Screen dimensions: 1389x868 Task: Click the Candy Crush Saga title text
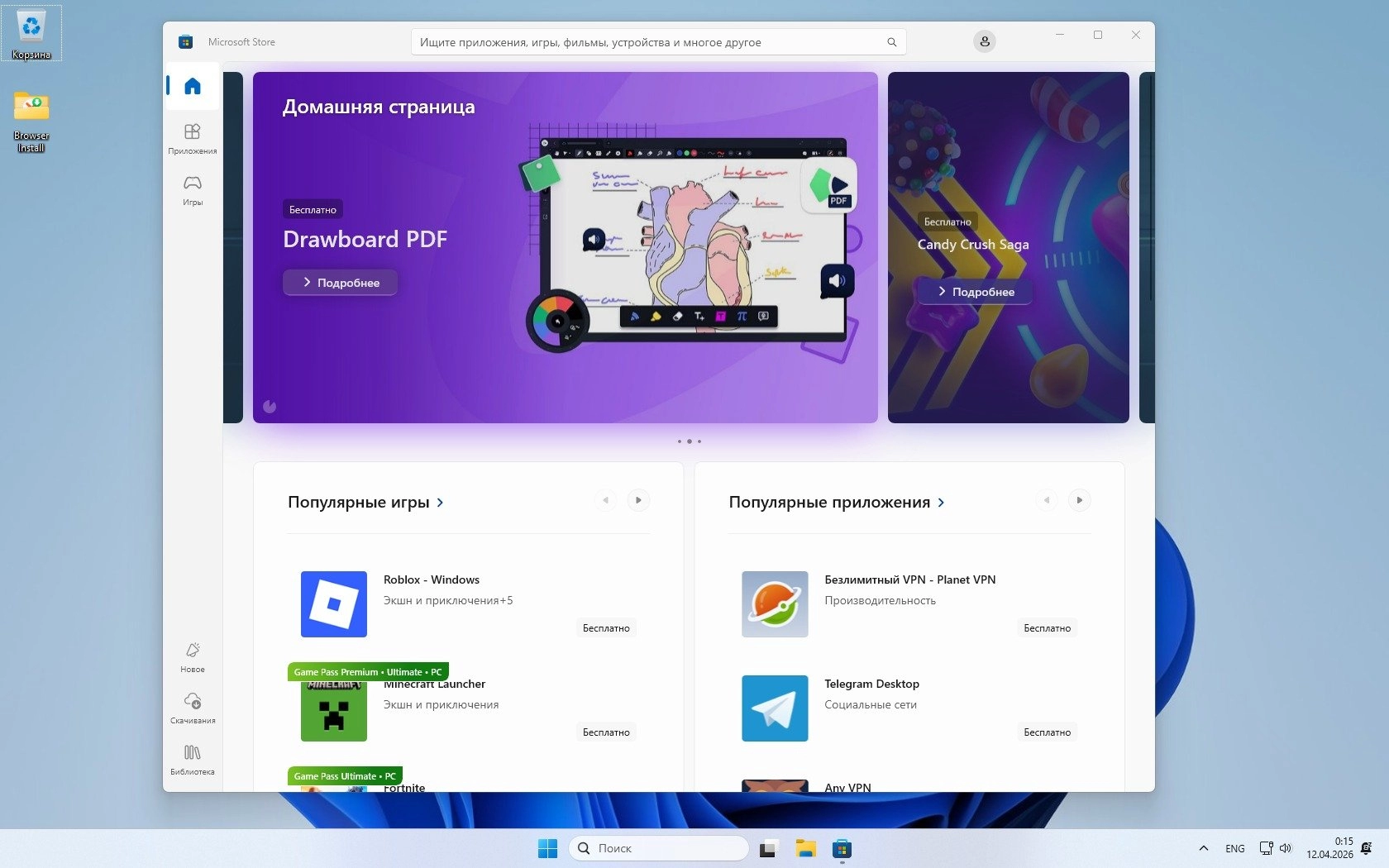coord(973,245)
